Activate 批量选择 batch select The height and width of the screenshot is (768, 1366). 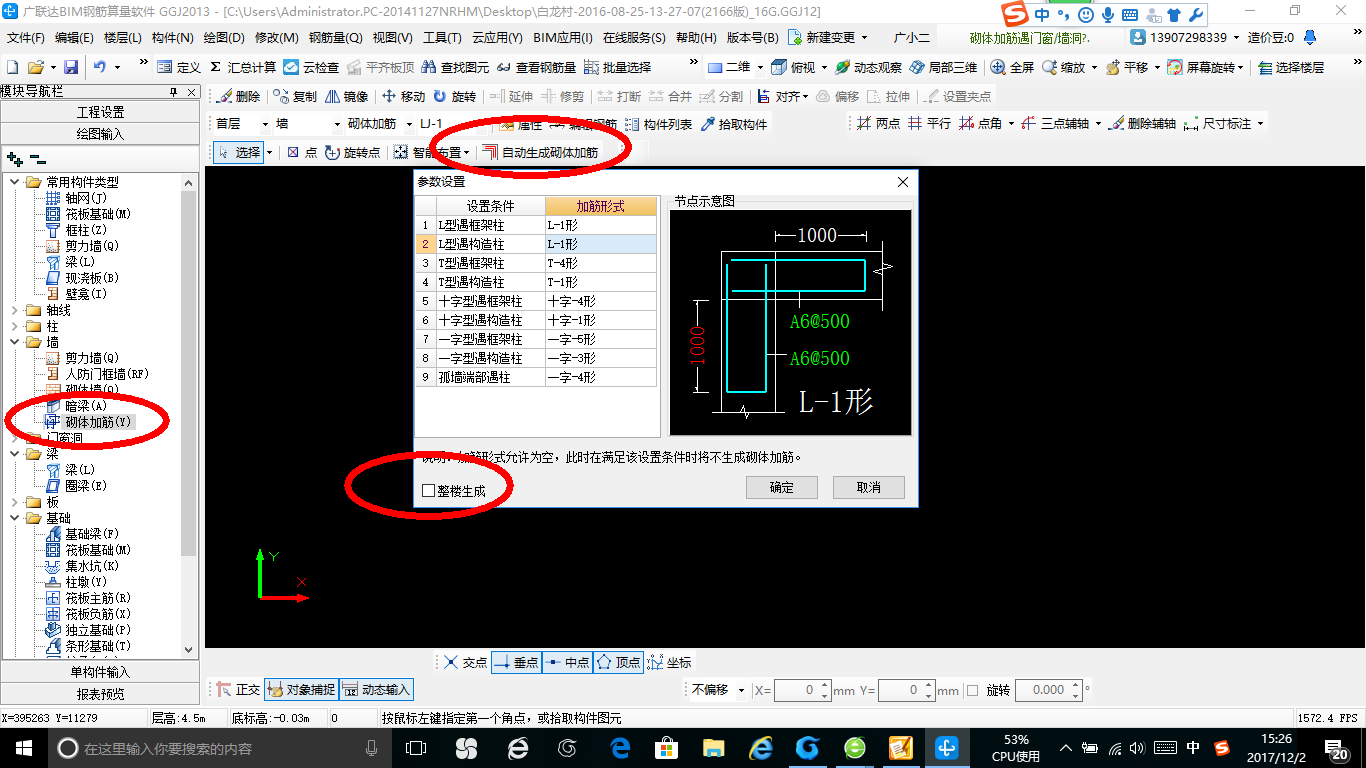[617, 67]
